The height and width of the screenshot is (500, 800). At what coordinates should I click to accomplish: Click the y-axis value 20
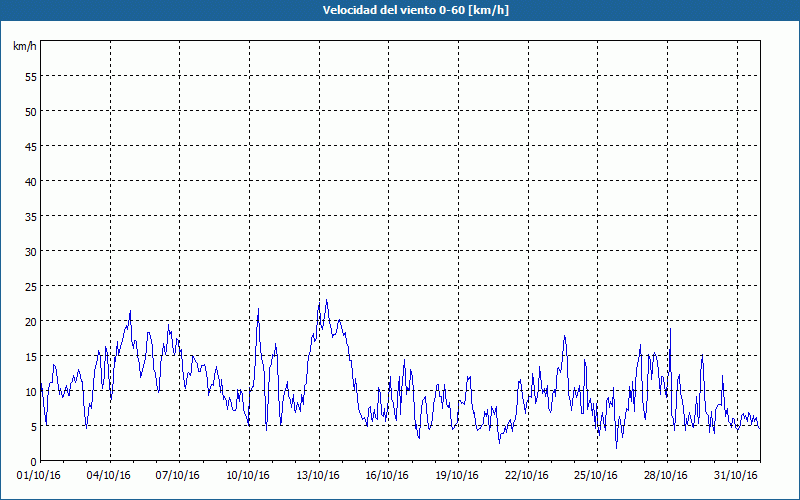point(31,321)
